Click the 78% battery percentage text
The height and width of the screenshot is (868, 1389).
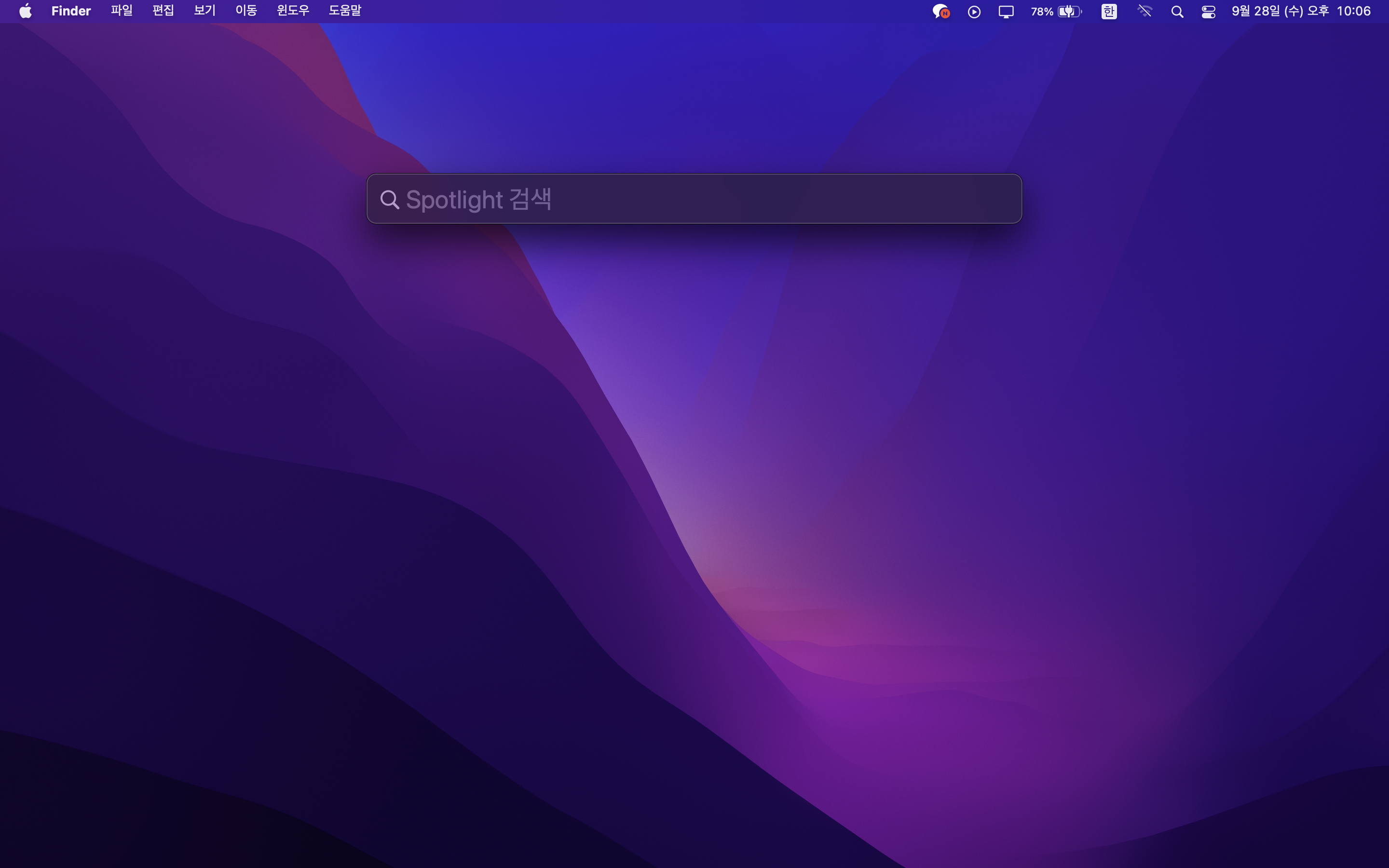(1042, 12)
